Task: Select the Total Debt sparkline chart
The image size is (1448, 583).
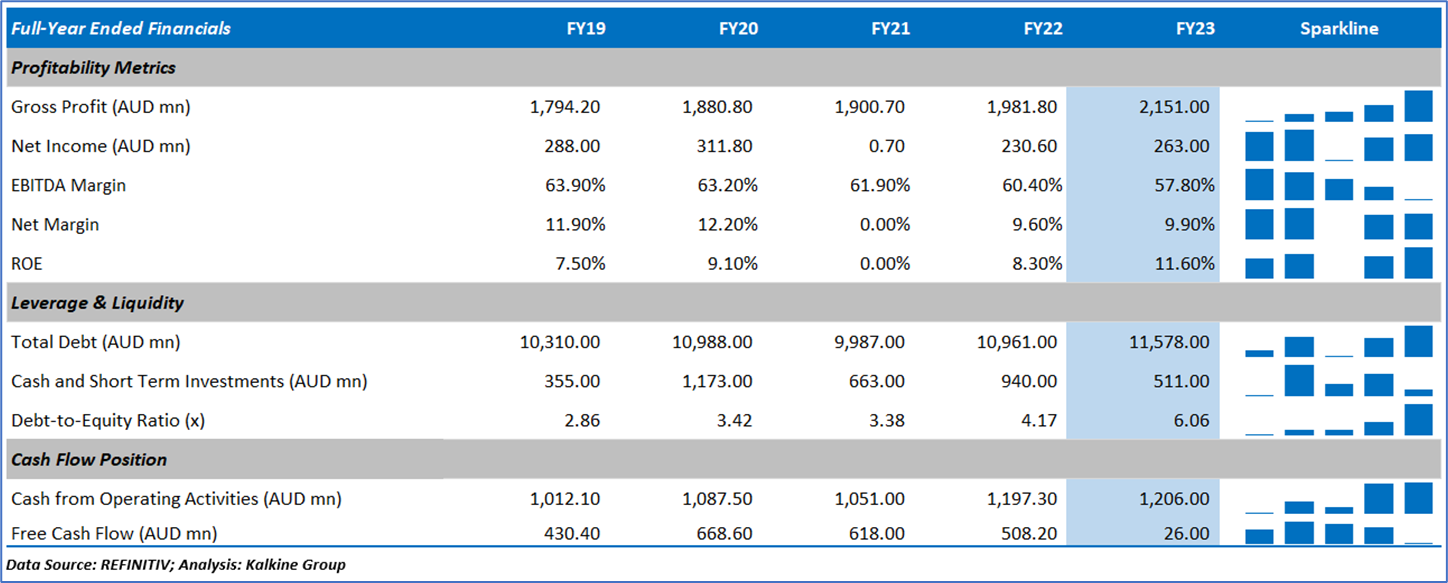Action: click(x=1338, y=342)
